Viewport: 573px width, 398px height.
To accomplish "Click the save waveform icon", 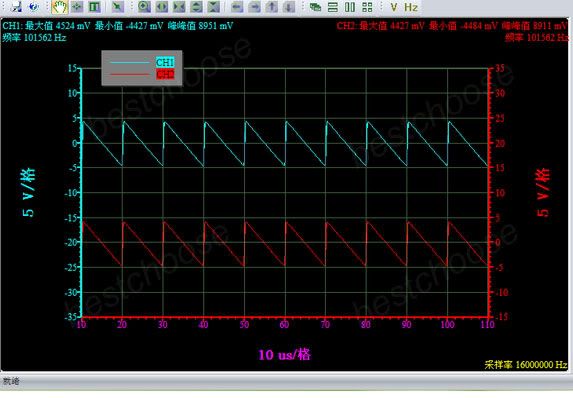I will [16, 7].
